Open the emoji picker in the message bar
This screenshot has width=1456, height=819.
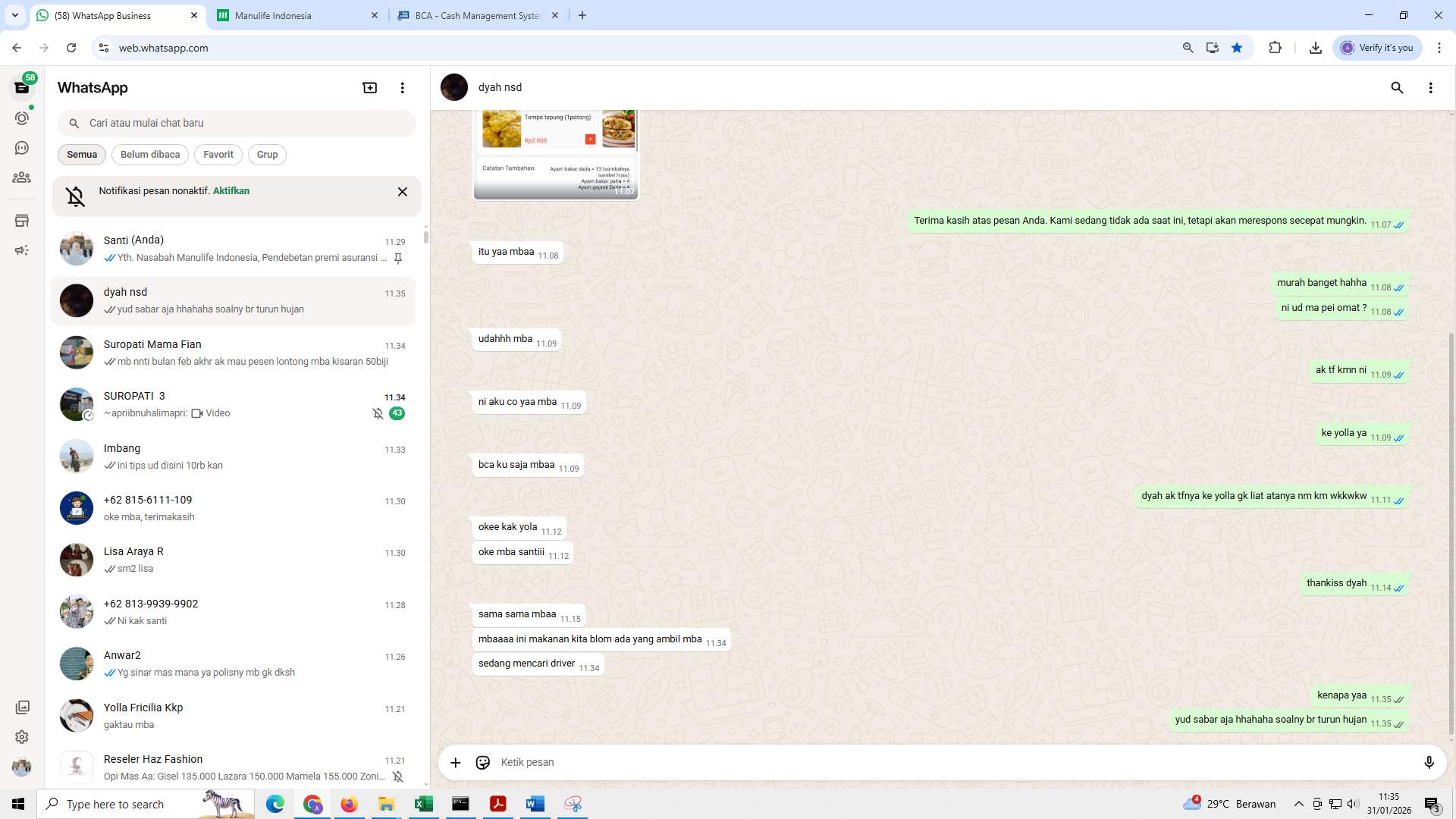(483, 762)
